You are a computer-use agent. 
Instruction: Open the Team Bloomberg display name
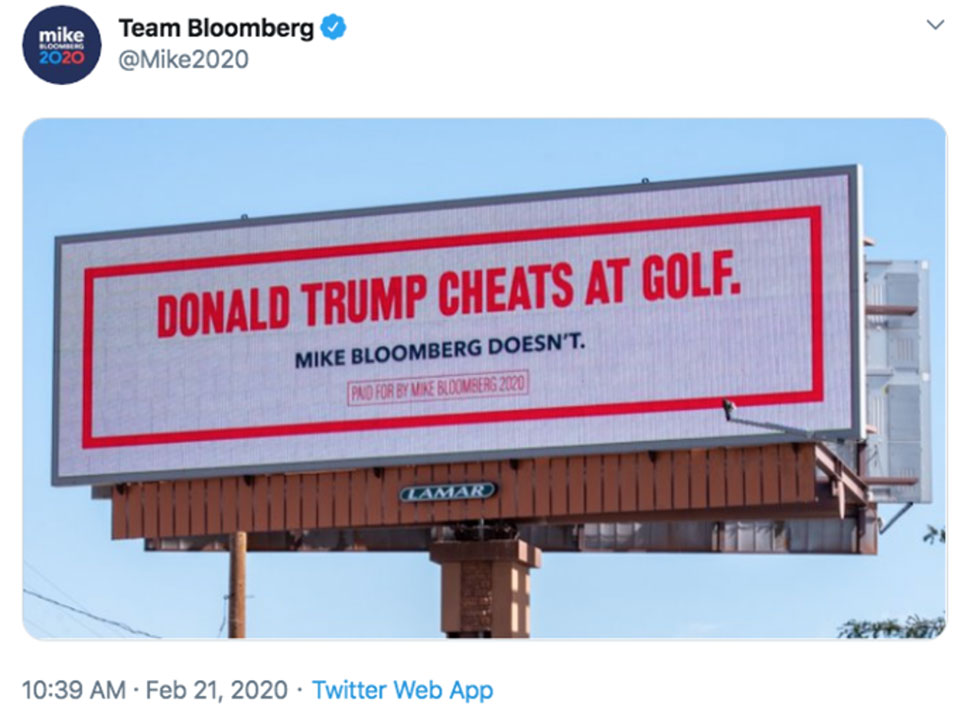pyautogui.click(x=216, y=28)
